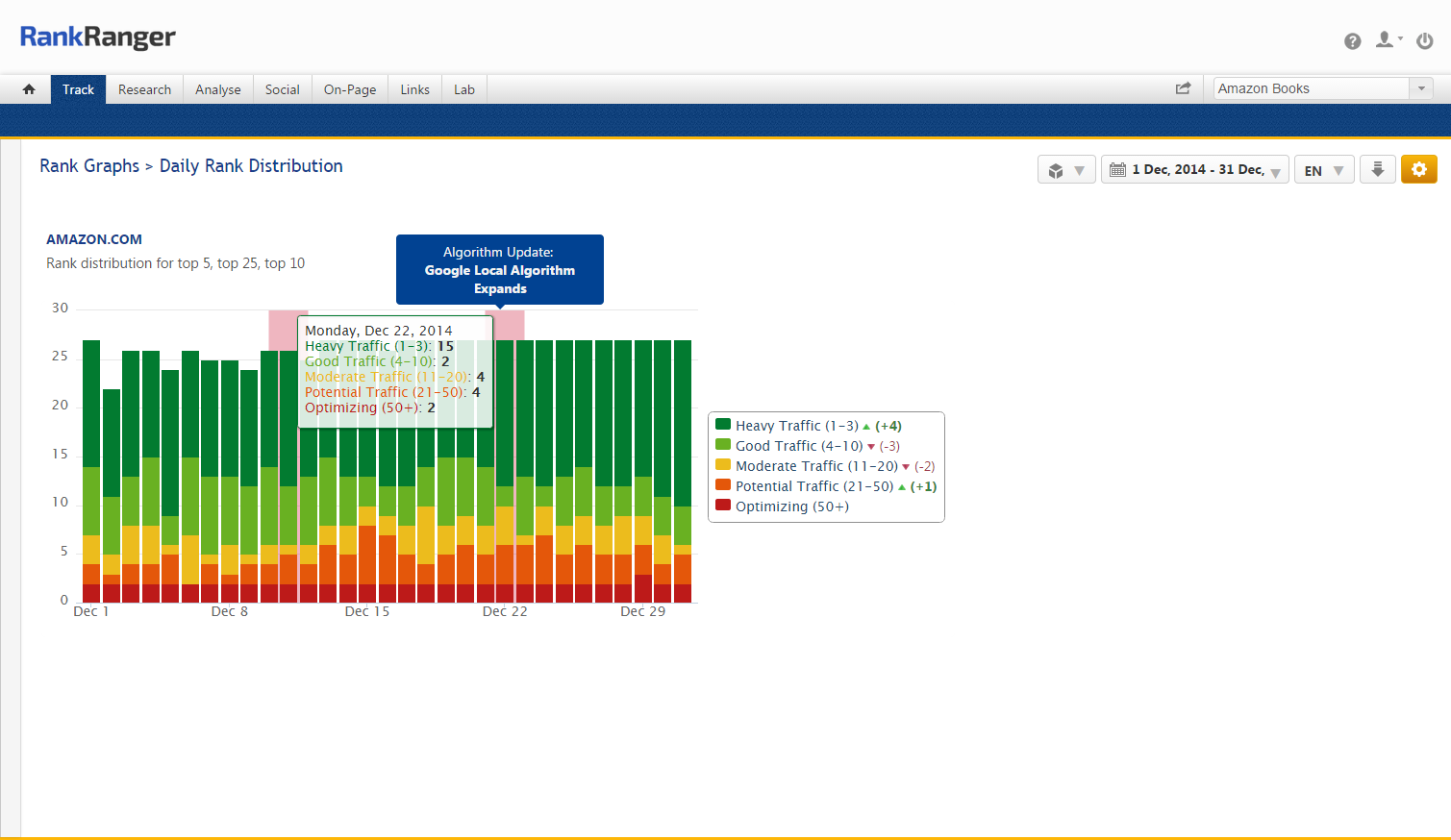Open the orange gear settings button
The width and height of the screenshot is (1451, 840).
1418,170
